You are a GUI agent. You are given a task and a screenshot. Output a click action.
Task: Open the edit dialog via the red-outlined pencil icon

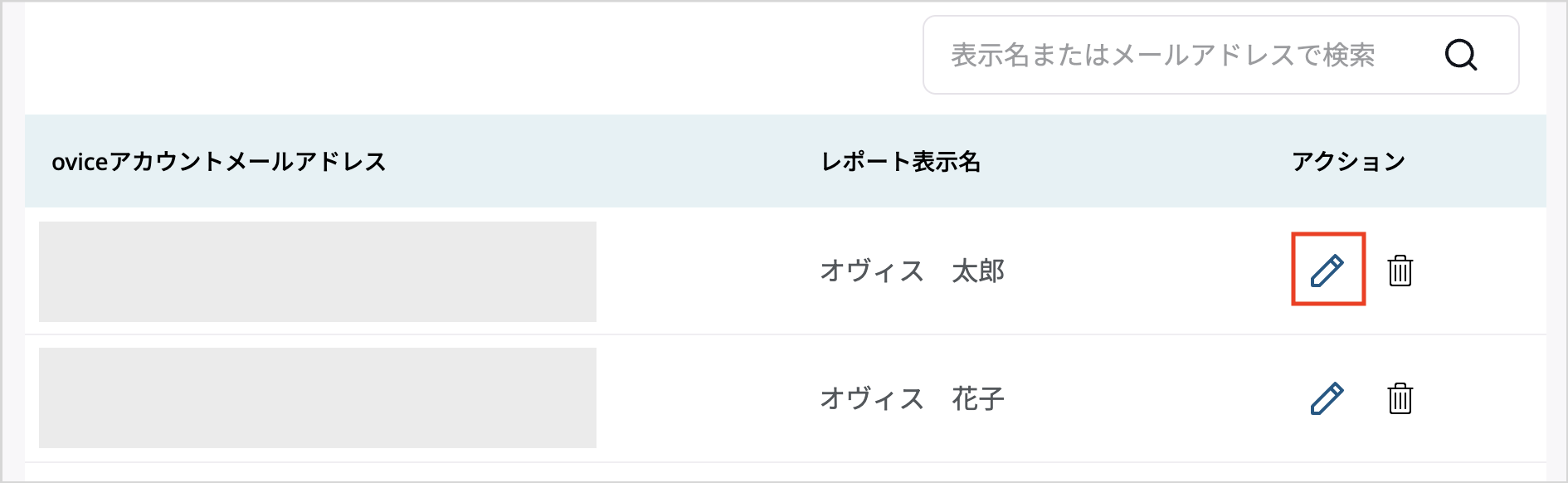[1327, 269]
